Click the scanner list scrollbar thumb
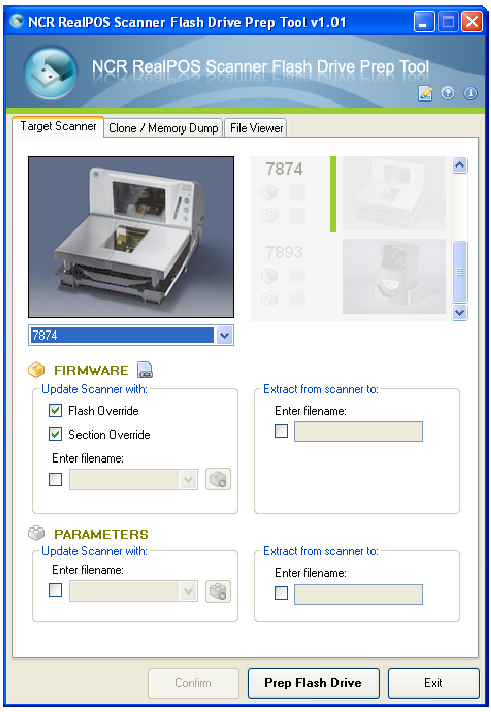The width and height of the screenshot is (491, 712). pyautogui.click(x=460, y=272)
